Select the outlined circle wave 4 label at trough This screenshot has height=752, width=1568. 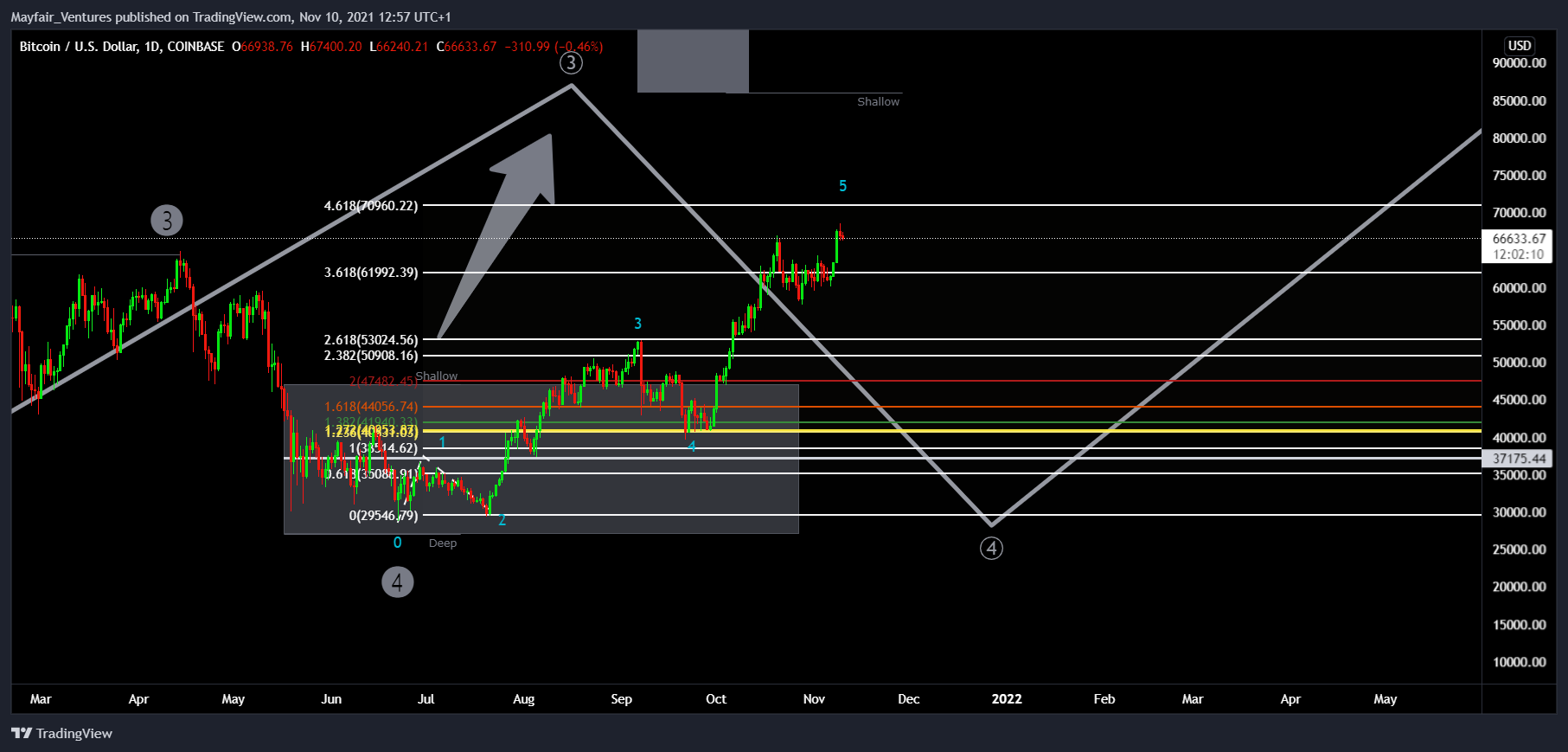click(x=991, y=548)
